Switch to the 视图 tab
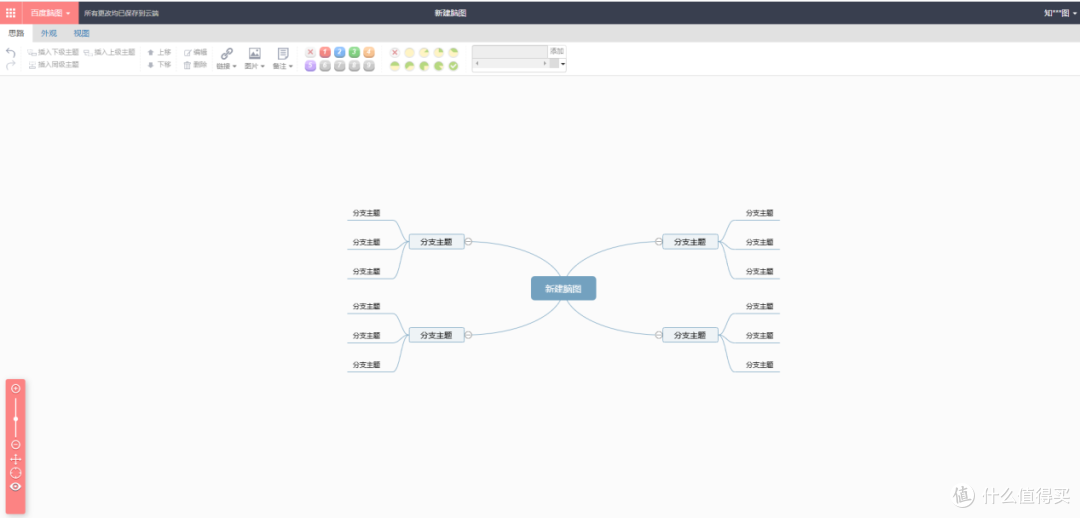 pos(81,33)
